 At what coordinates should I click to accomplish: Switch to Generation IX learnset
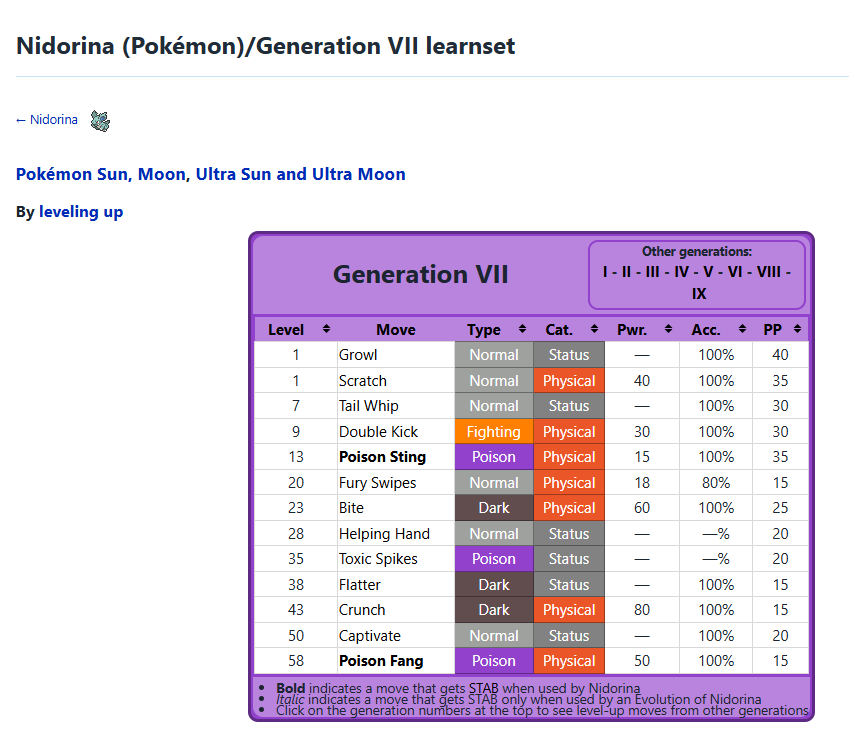pyautogui.click(x=699, y=294)
